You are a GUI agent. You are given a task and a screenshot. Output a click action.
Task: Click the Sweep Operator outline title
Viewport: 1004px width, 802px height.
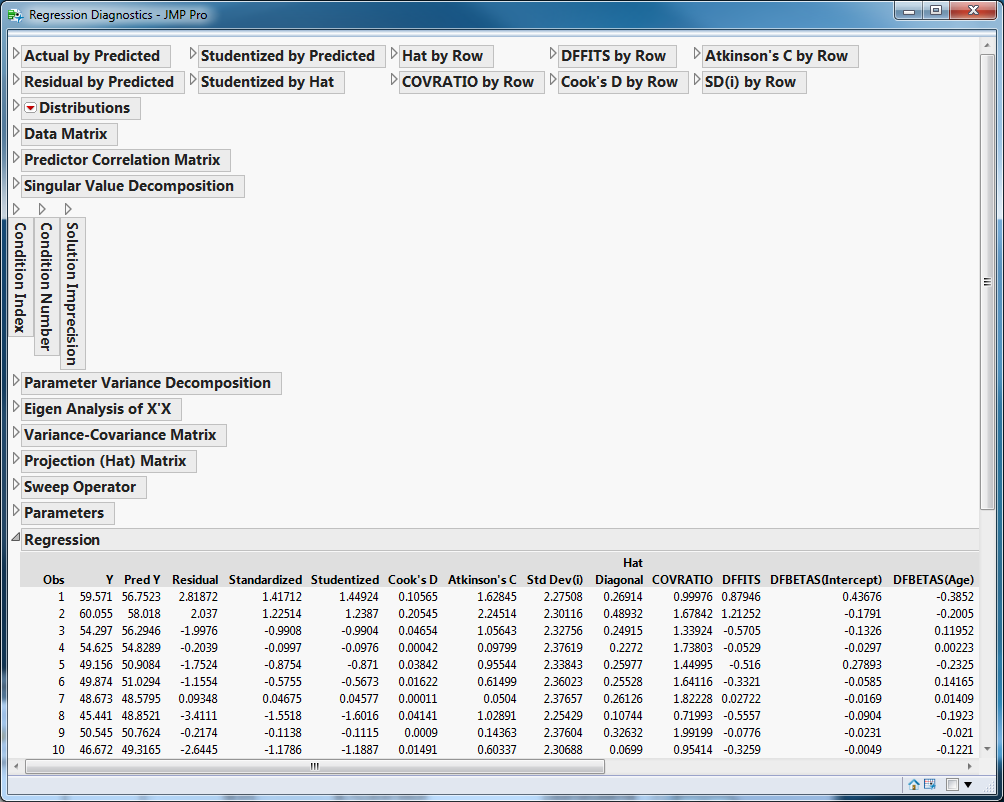coord(80,486)
